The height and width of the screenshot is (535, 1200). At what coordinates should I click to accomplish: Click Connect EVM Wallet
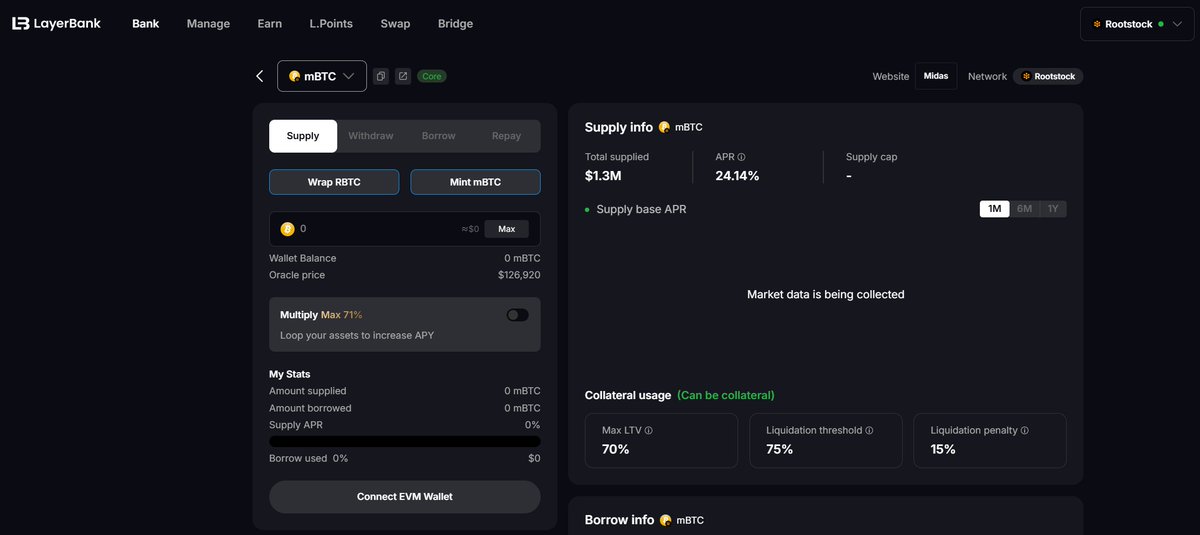(x=405, y=497)
